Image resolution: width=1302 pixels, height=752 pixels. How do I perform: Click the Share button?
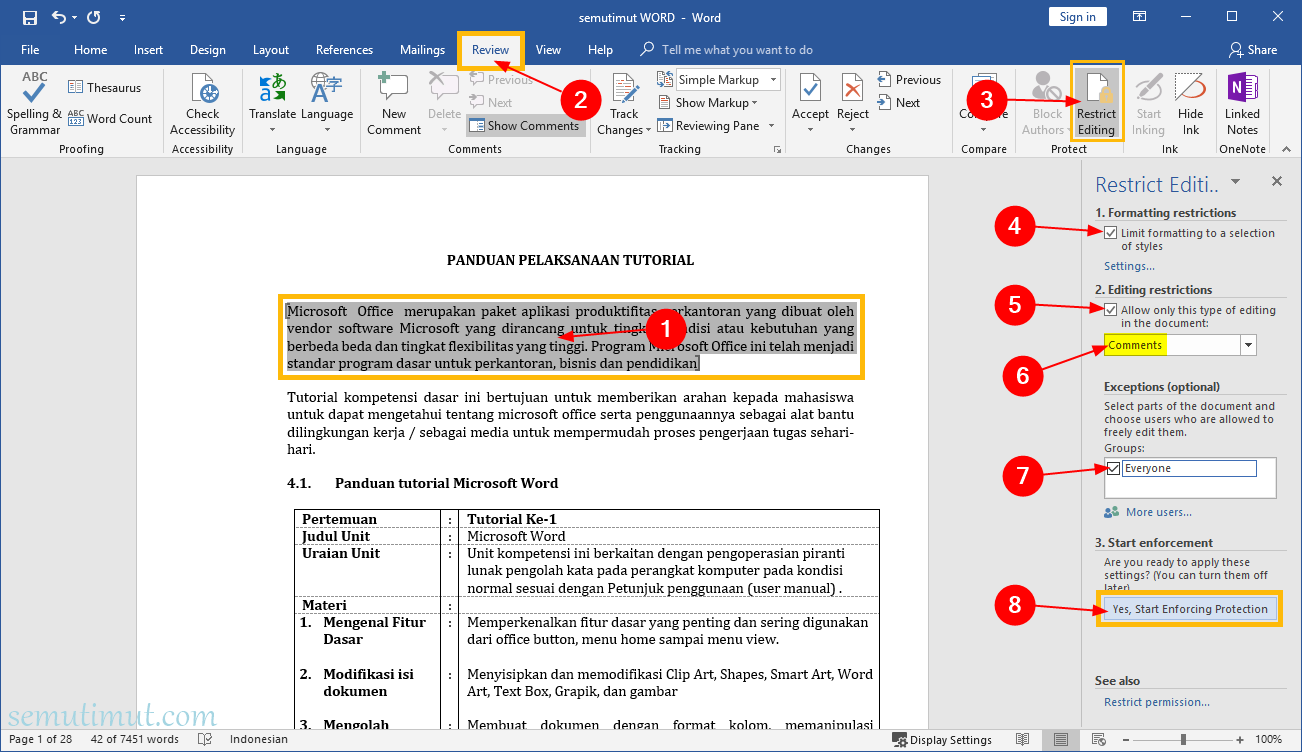pyautogui.click(x=1253, y=50)
